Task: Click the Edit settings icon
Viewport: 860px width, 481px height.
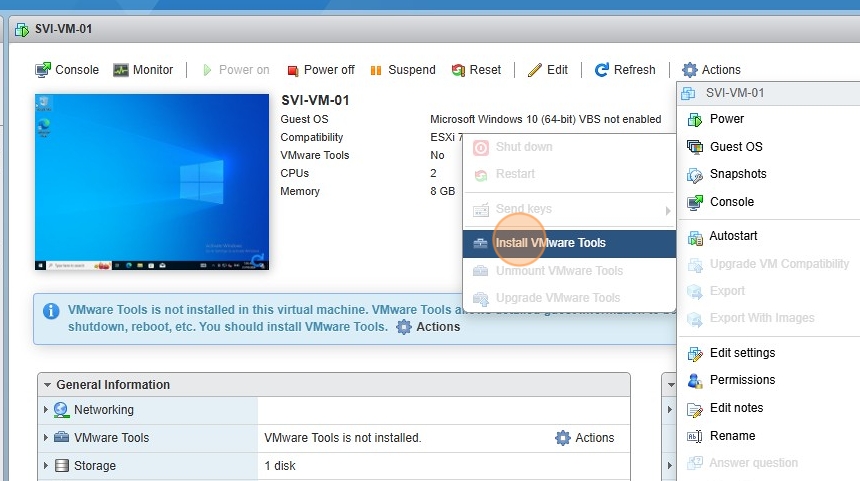Action: point(695,354)
